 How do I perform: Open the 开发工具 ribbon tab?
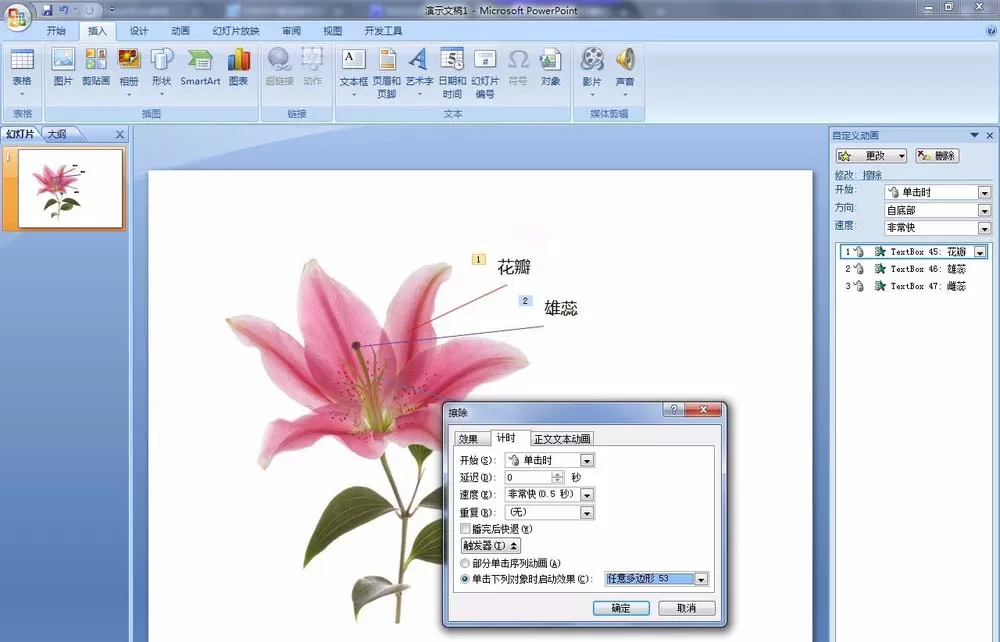(383, 31)
